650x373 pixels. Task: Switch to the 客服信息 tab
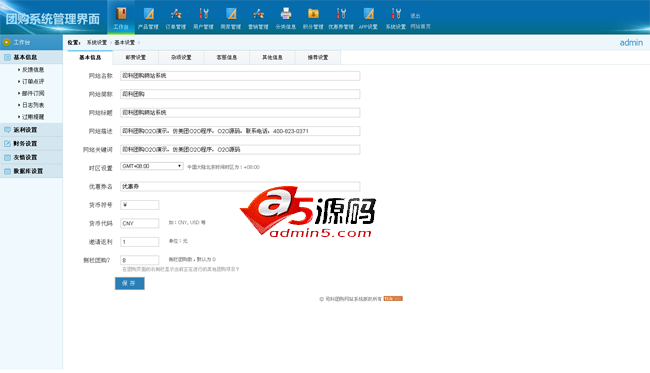point(227,58)
